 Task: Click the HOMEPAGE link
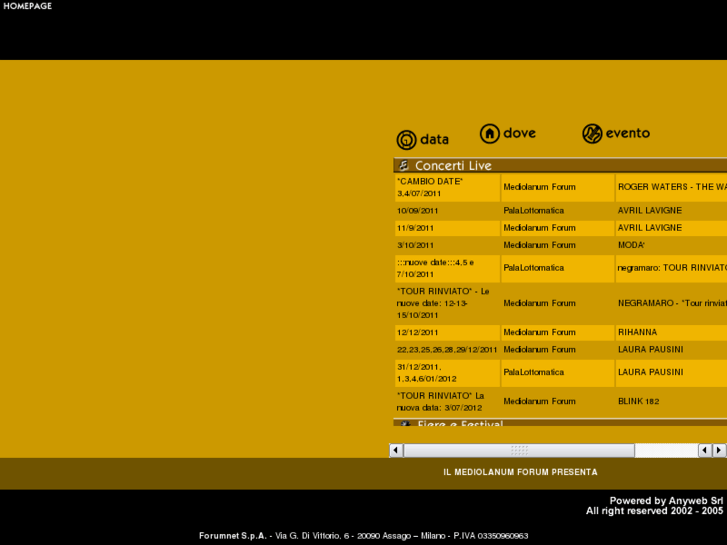27,6
